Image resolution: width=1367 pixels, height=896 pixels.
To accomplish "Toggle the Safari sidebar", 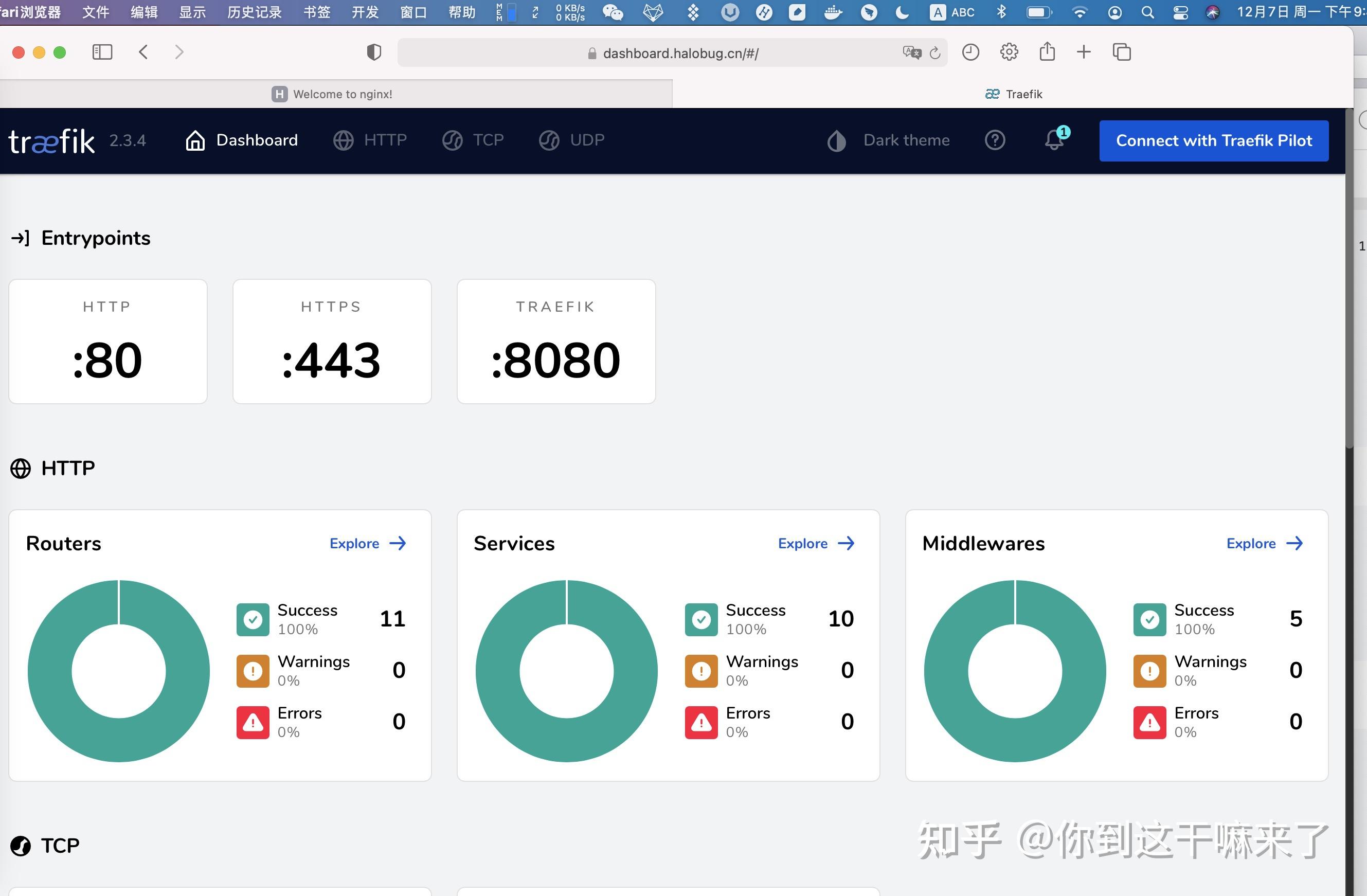I will (102, 52).
